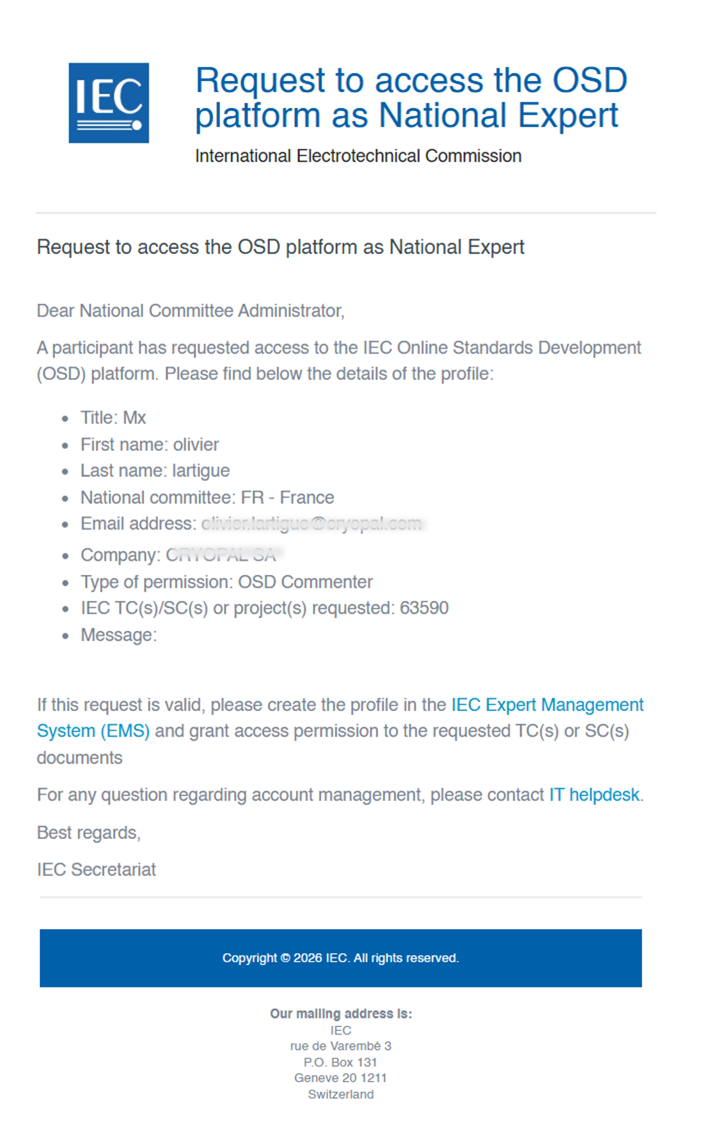This screenshot has width=717, height=1137.
Task: Click the 'Type of permission: OSD Commenter' line
Action: click(226, 582)
